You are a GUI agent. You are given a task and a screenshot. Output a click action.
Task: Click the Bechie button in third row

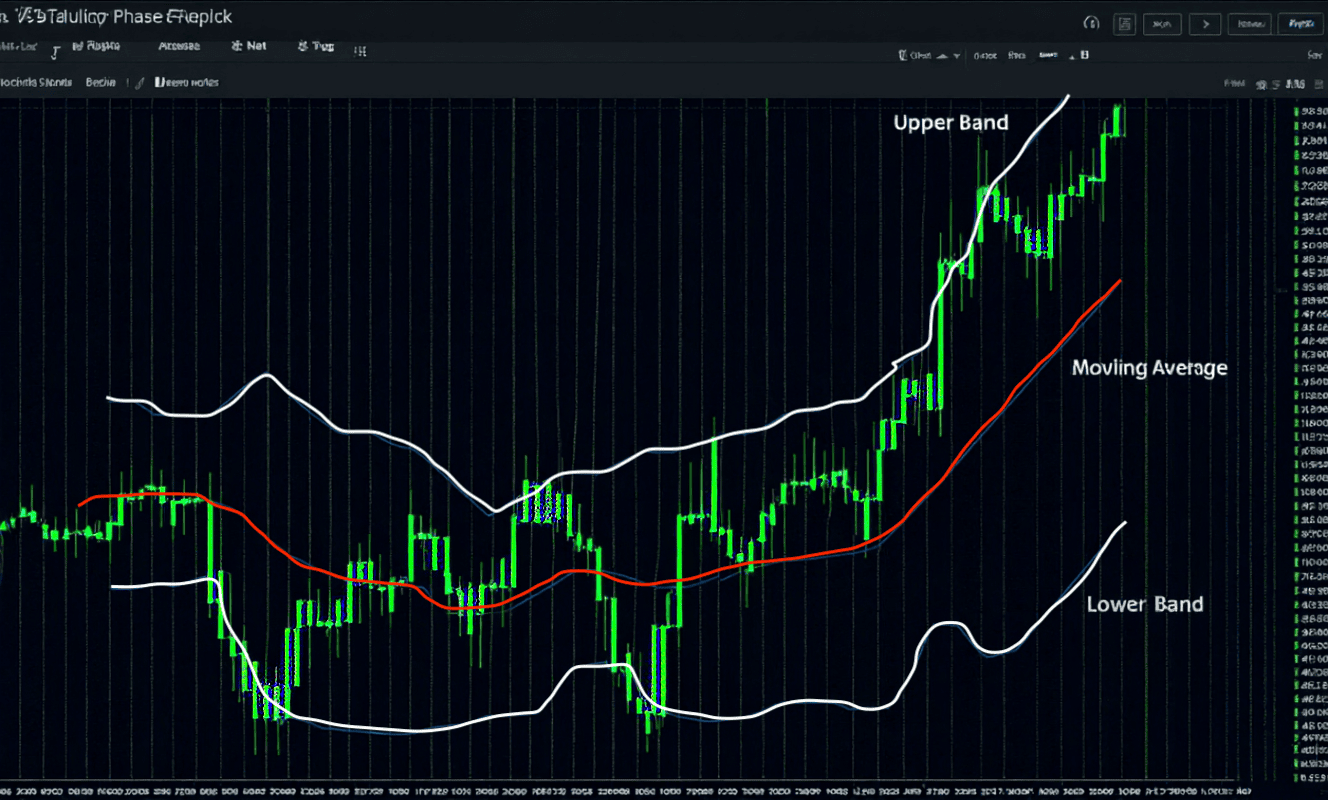100,83
